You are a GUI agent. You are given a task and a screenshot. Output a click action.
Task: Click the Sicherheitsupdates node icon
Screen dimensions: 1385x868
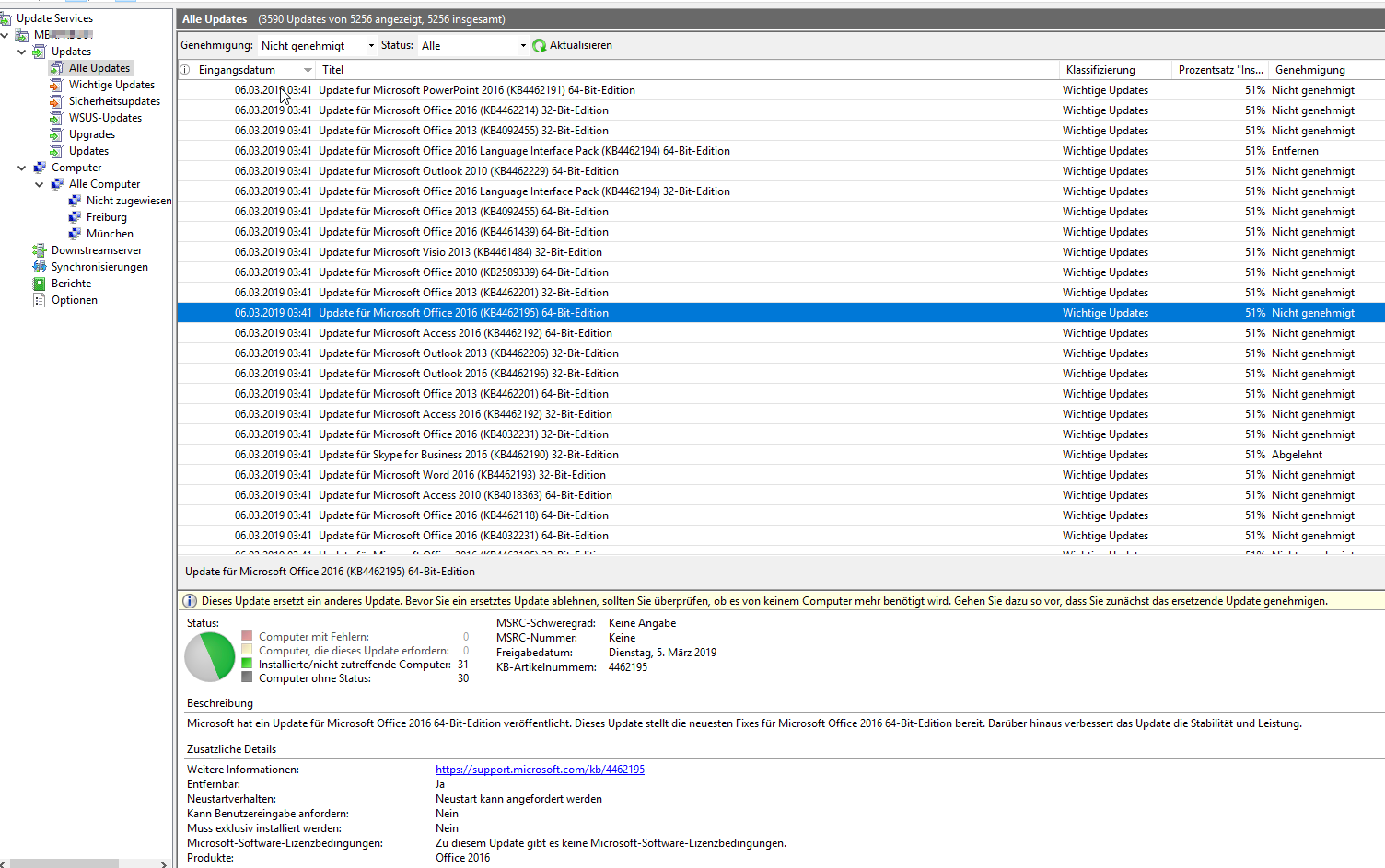point(56,101)
